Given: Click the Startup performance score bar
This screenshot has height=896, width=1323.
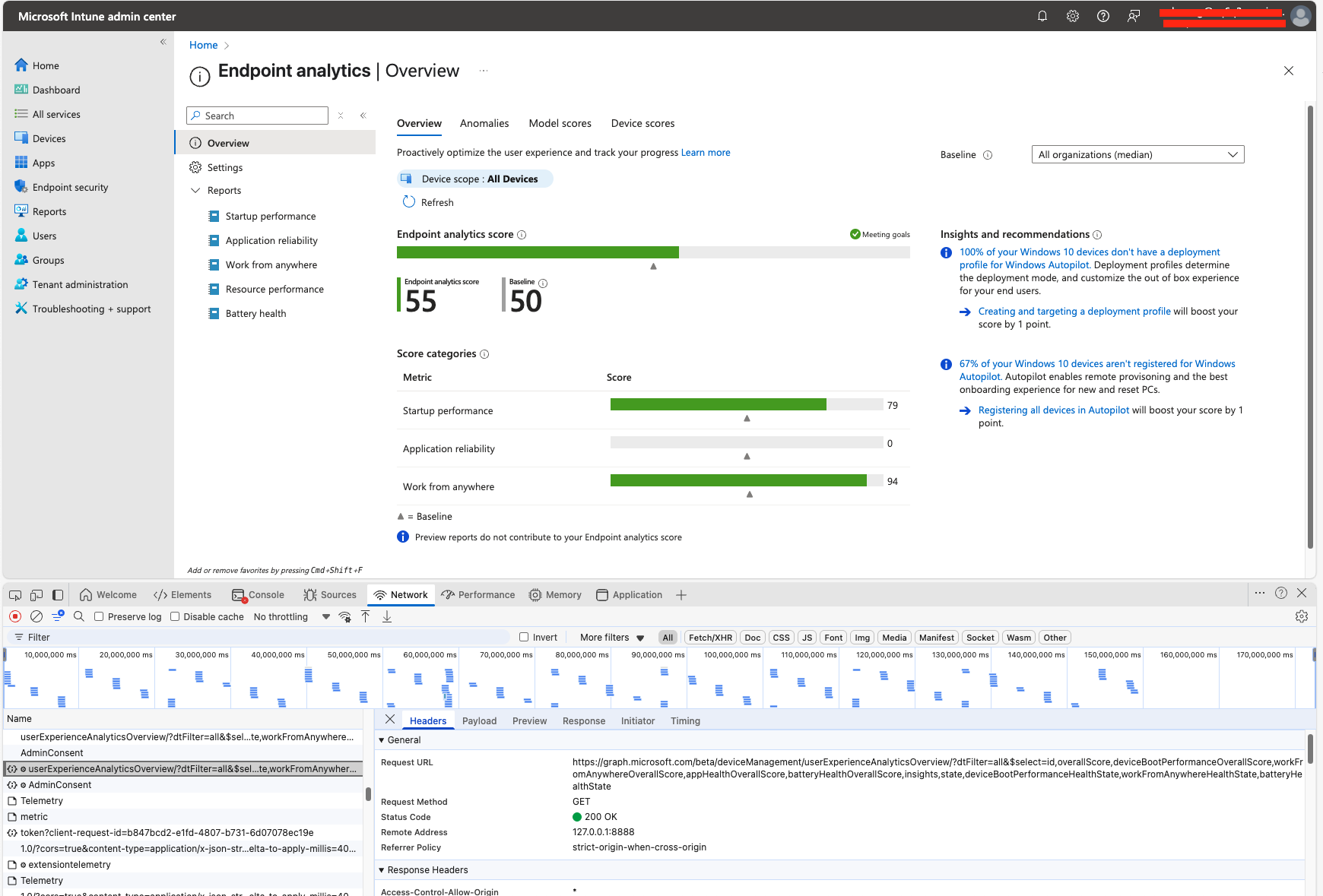Looking at the screenshot, I should click(717, 404).
